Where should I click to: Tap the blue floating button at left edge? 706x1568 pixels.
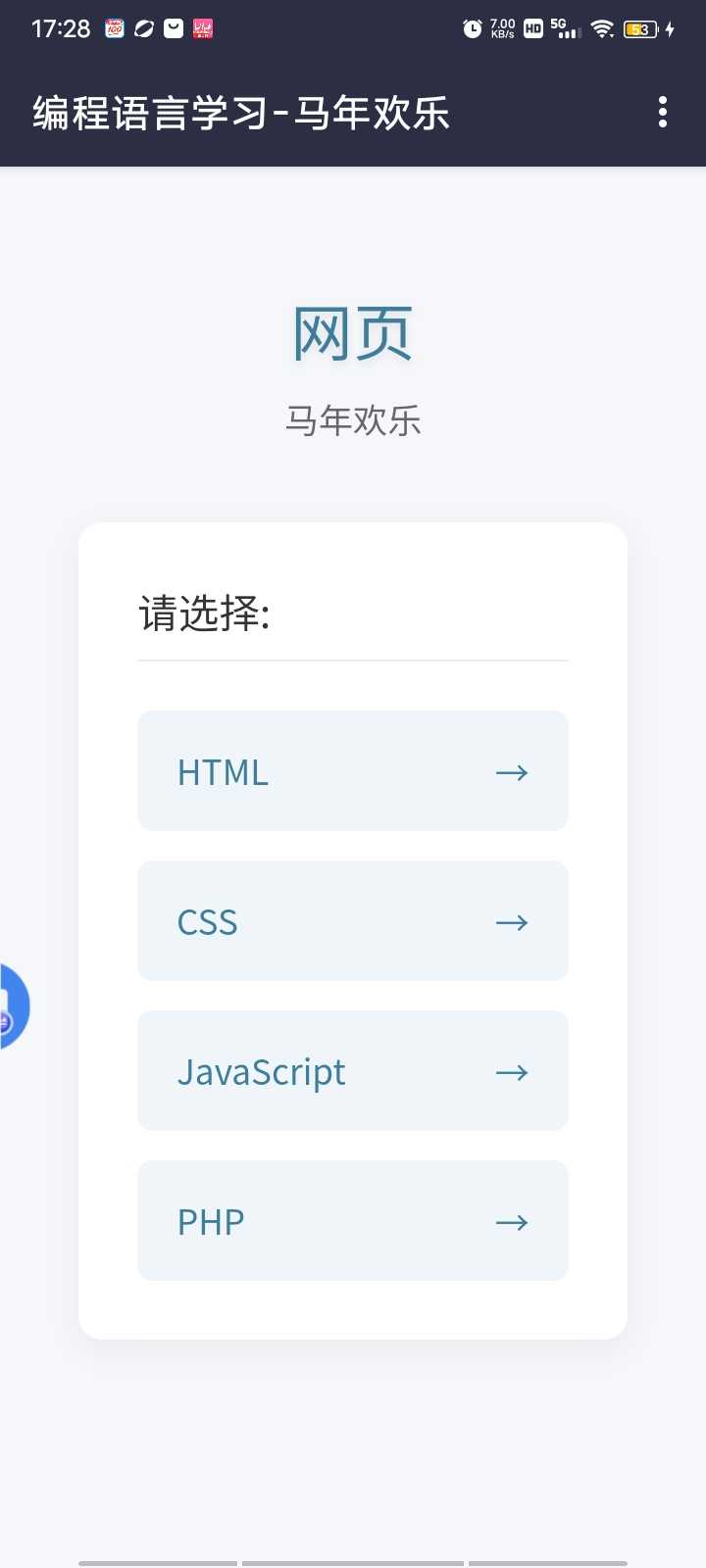pyautogui.click(x=12, y=1006)
